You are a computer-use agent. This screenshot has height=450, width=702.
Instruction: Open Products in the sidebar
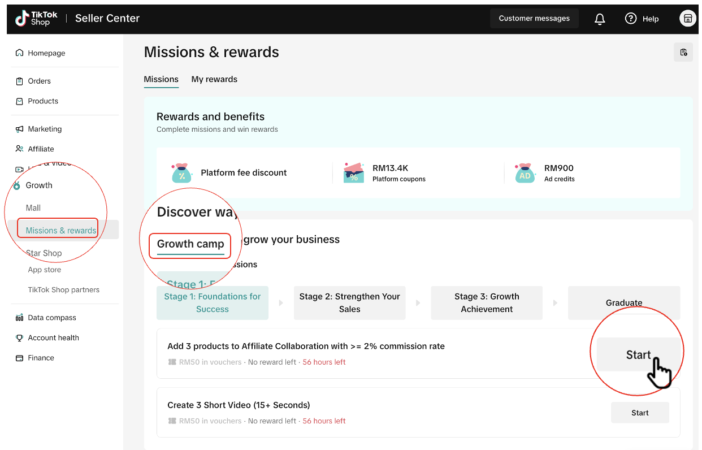(x=42, y=101)
